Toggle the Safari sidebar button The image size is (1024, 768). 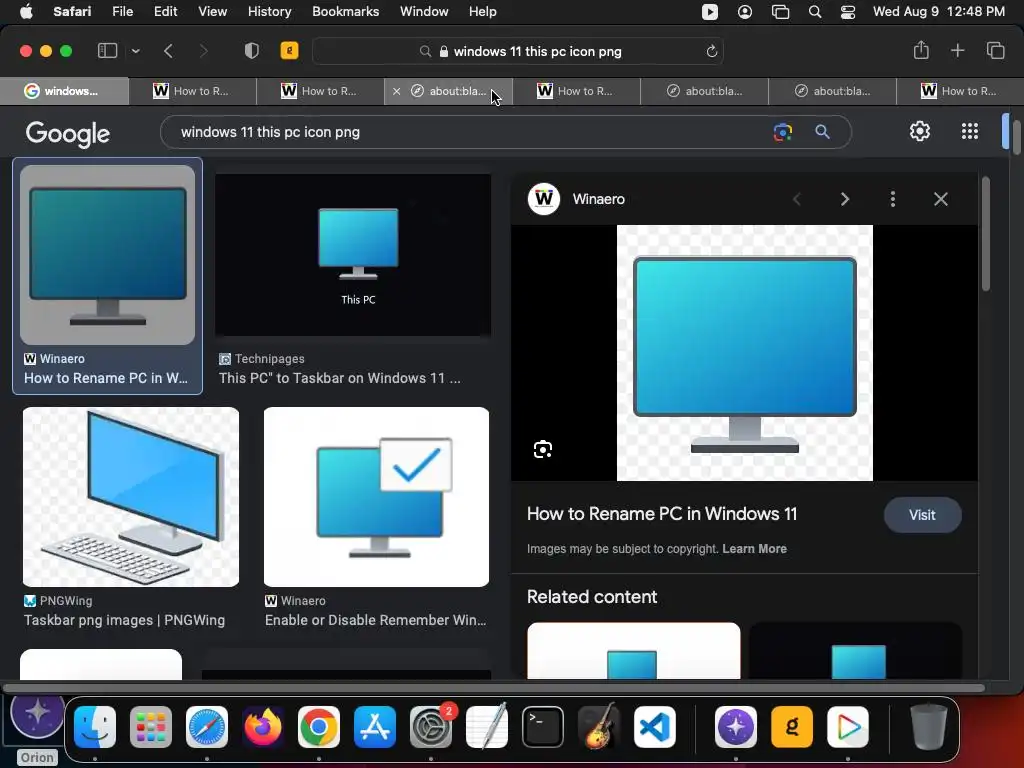(x=107, y=51)
